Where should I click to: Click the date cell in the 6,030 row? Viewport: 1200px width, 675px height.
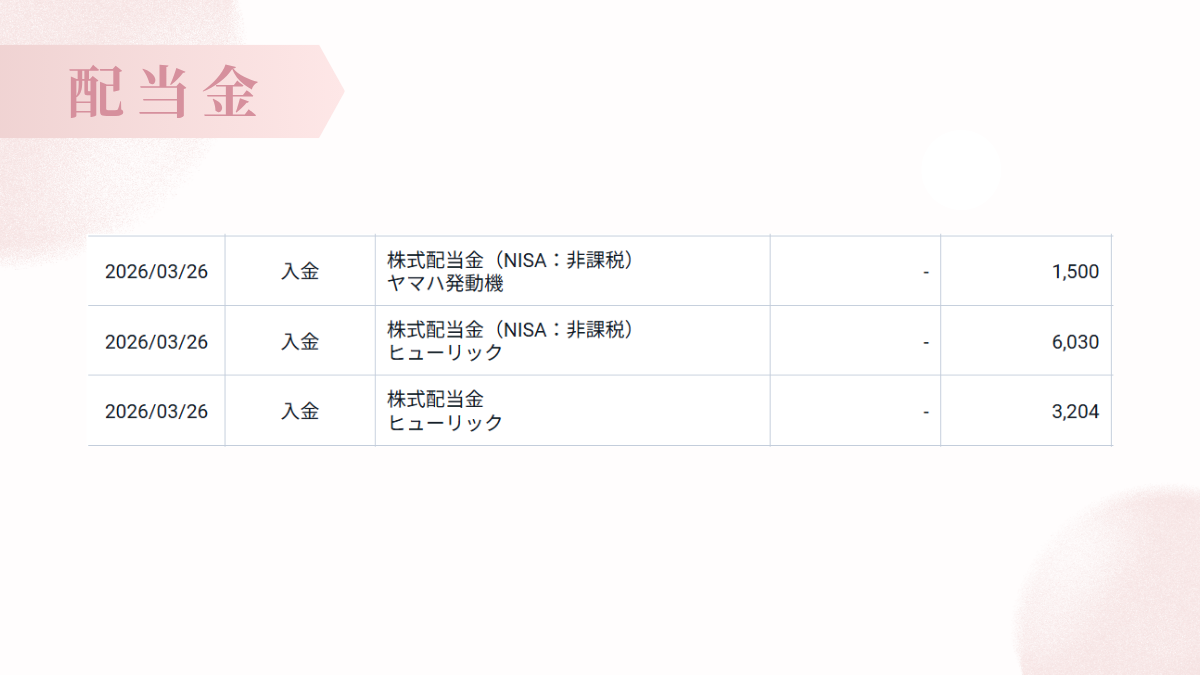(156, 342)
